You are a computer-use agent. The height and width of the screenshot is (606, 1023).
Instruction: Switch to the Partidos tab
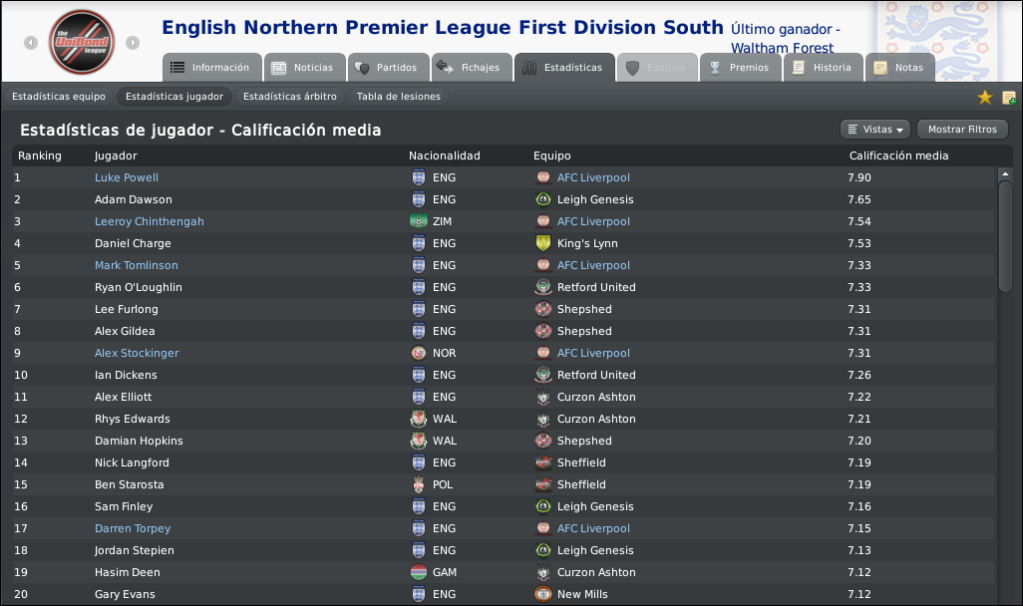388,68
